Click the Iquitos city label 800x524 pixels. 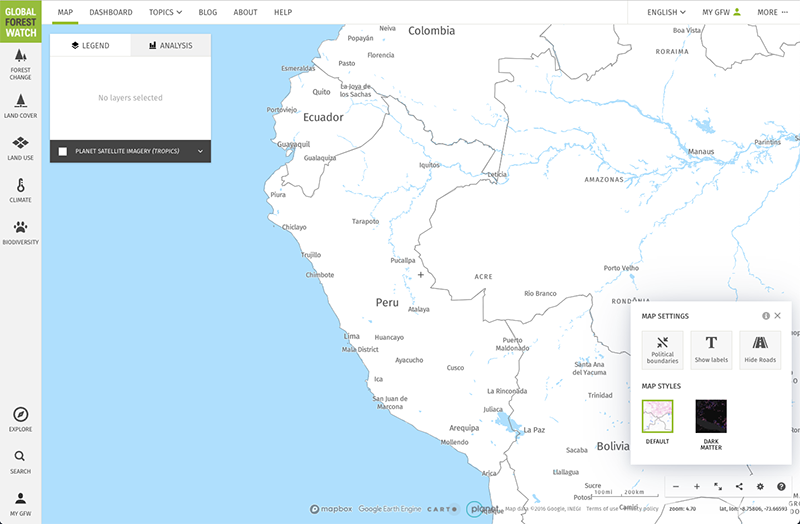429,165
